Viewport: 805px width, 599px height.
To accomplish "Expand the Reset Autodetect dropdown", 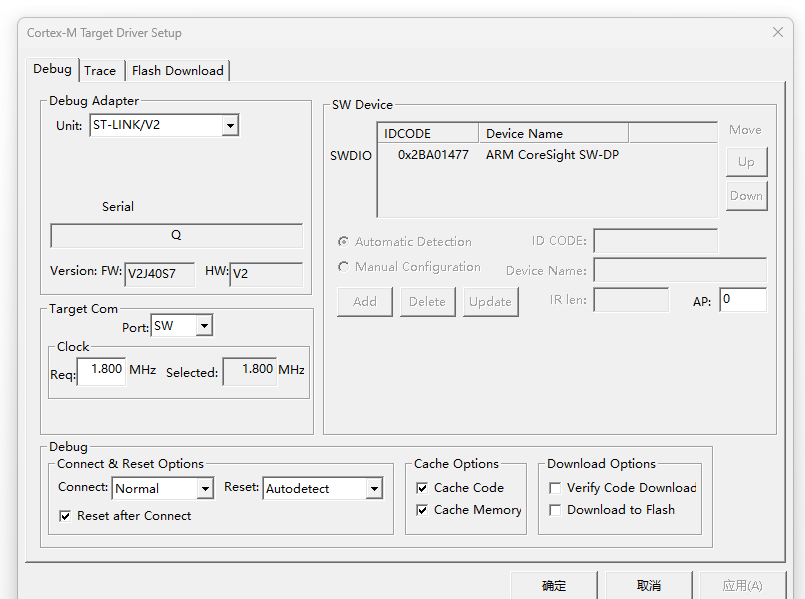I will (322, 488).
